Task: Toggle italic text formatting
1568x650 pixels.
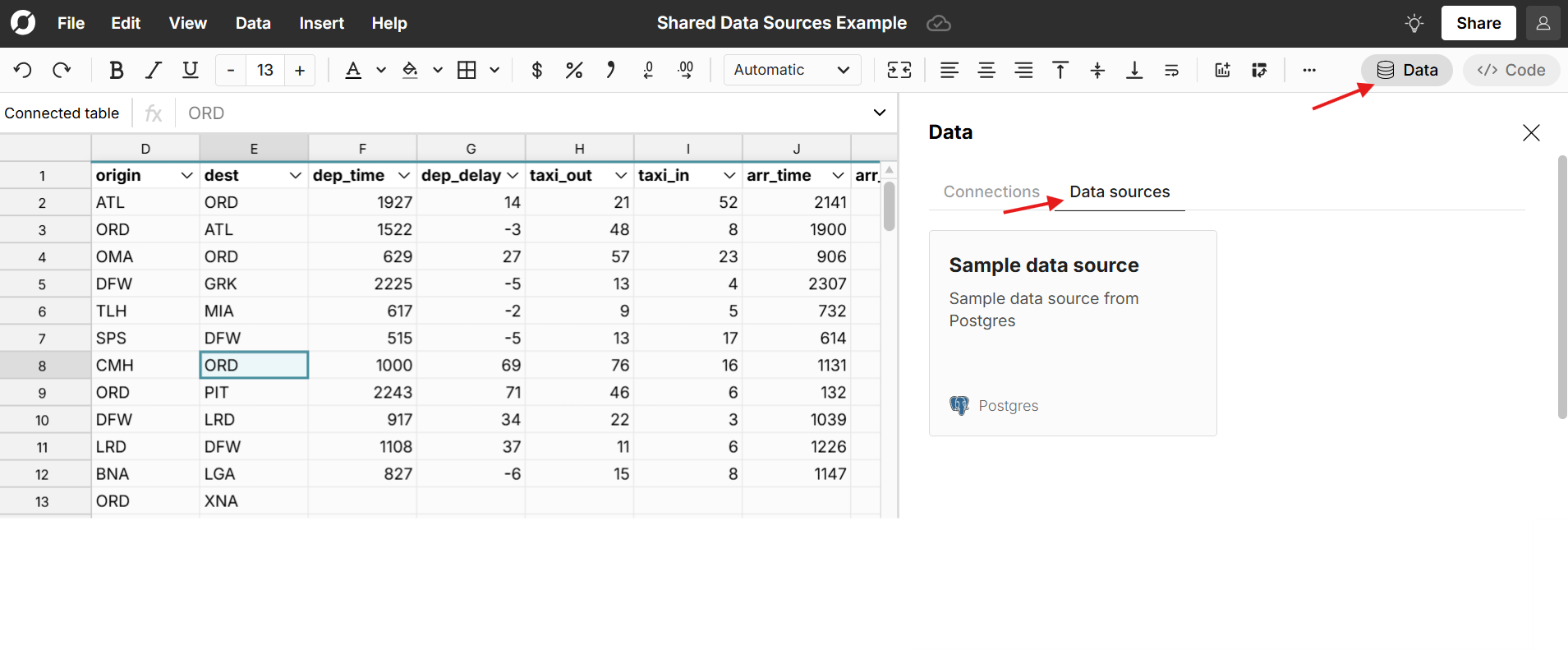Action: (x=153, y=70)
